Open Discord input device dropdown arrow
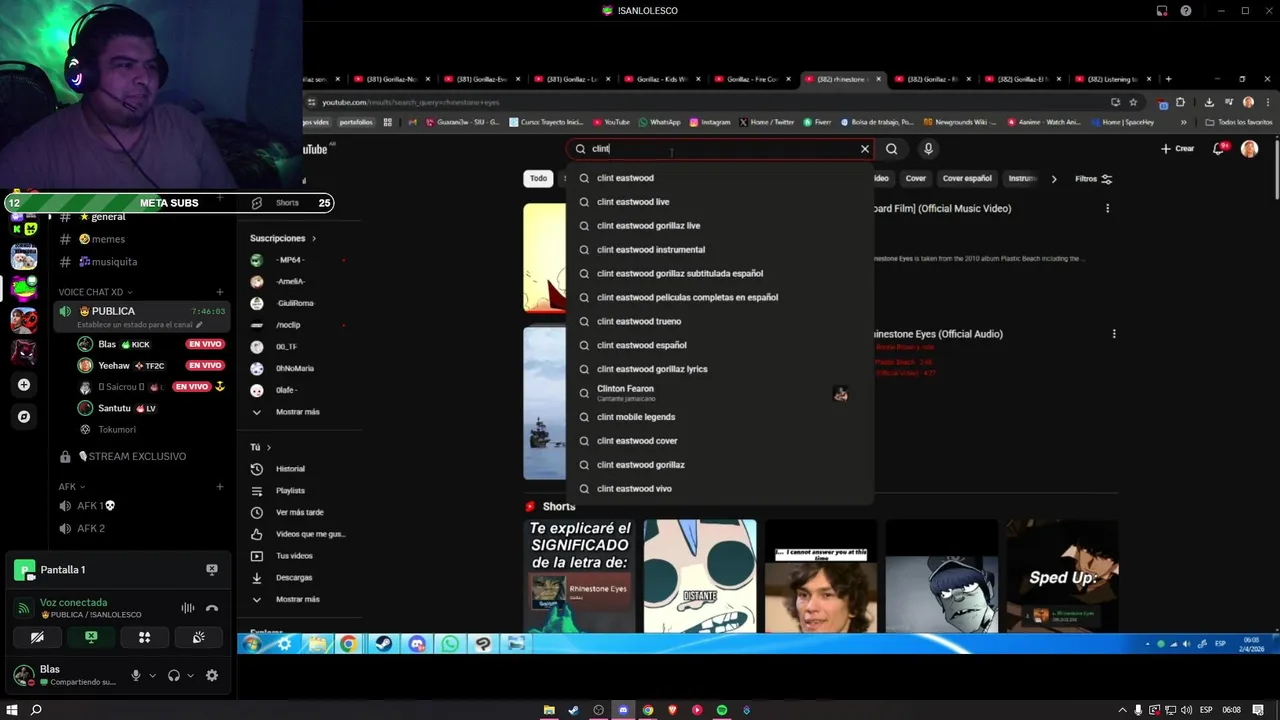The height and width of the screenshot is (720, 1280). (x=152, y=676)
